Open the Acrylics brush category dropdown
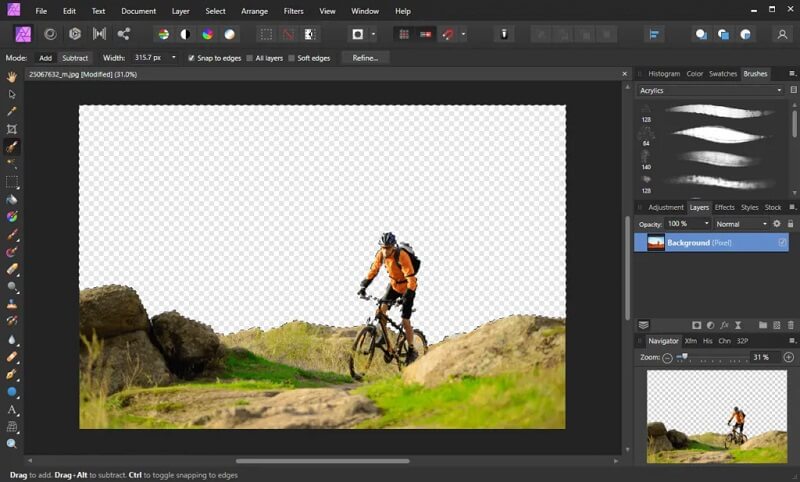Screen dimensions: 800x482 point(710,90)
